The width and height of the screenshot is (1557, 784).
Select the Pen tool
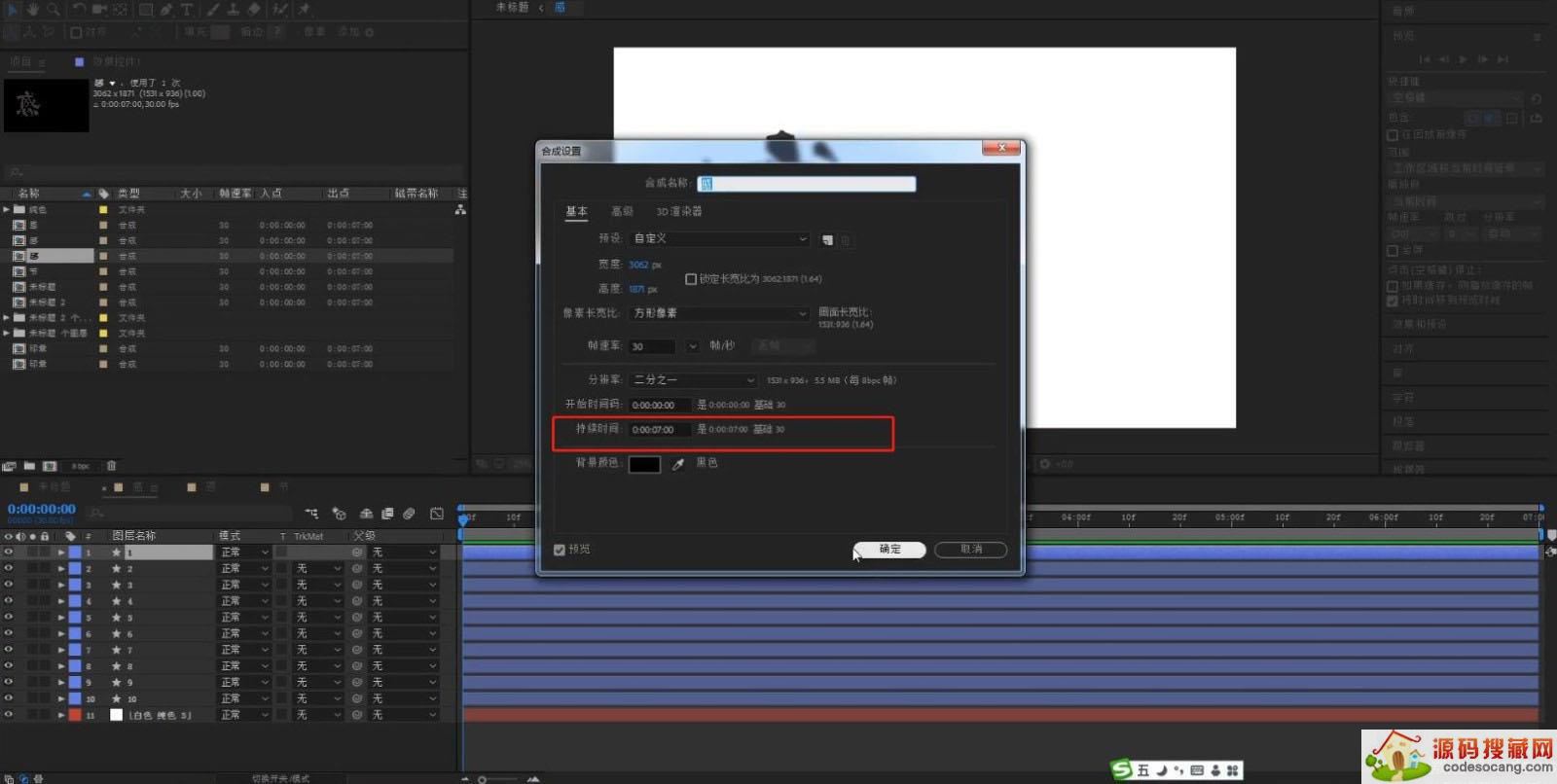(x=166, y=9)
